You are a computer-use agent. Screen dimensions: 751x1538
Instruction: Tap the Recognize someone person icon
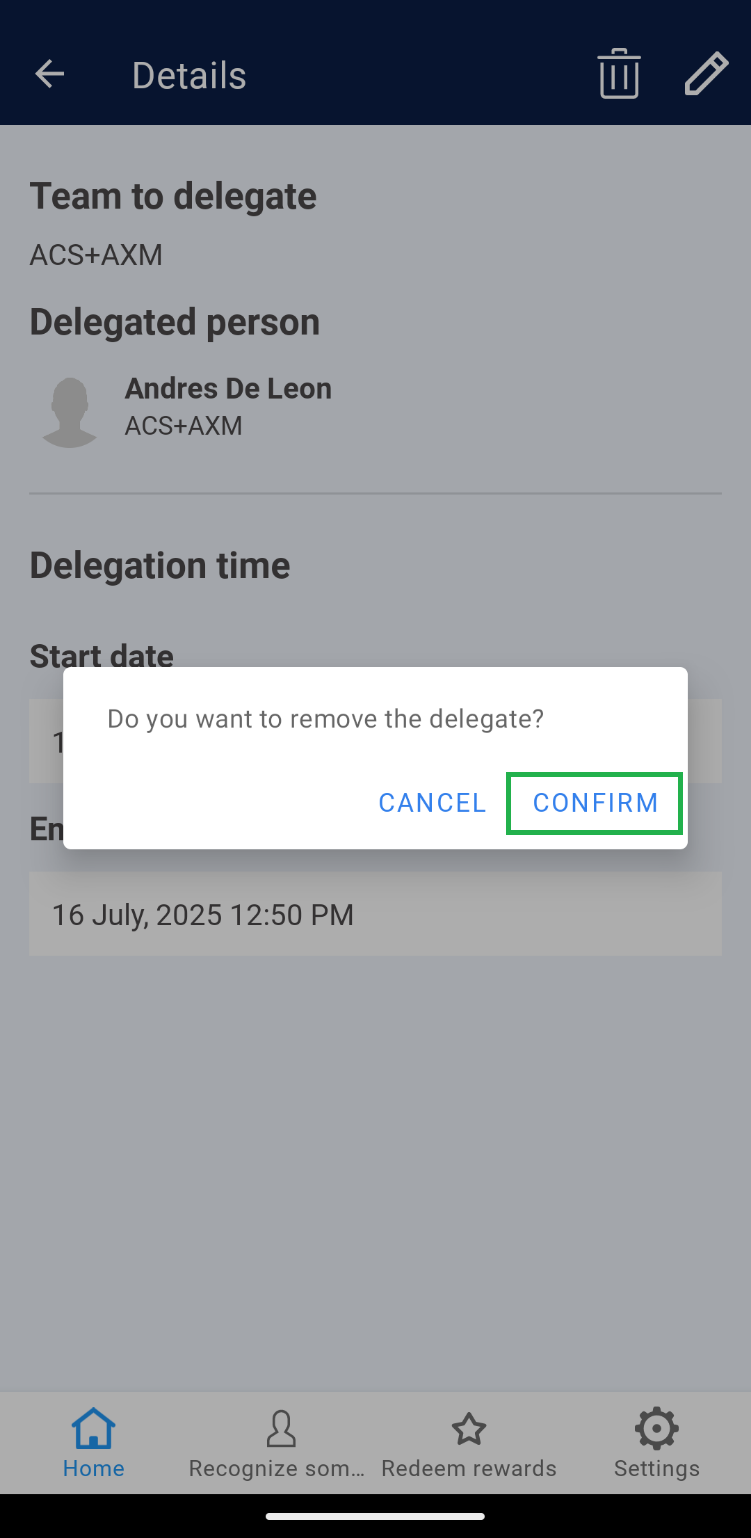click(x=281, y=1431)
